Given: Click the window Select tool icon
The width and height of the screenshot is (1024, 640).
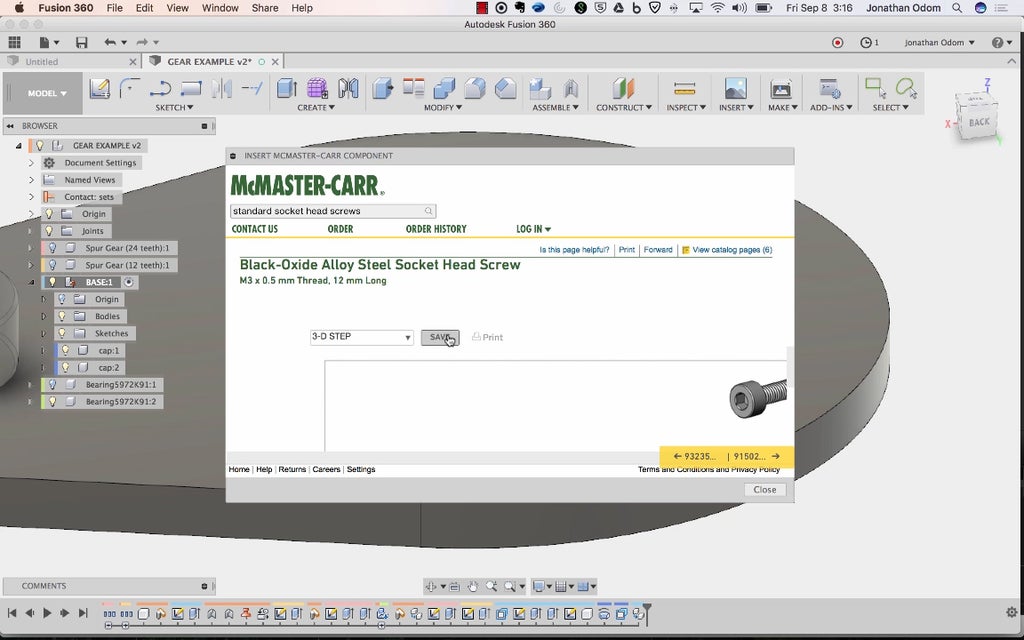Looking at the screenshot, I should [x=875, y=88].
